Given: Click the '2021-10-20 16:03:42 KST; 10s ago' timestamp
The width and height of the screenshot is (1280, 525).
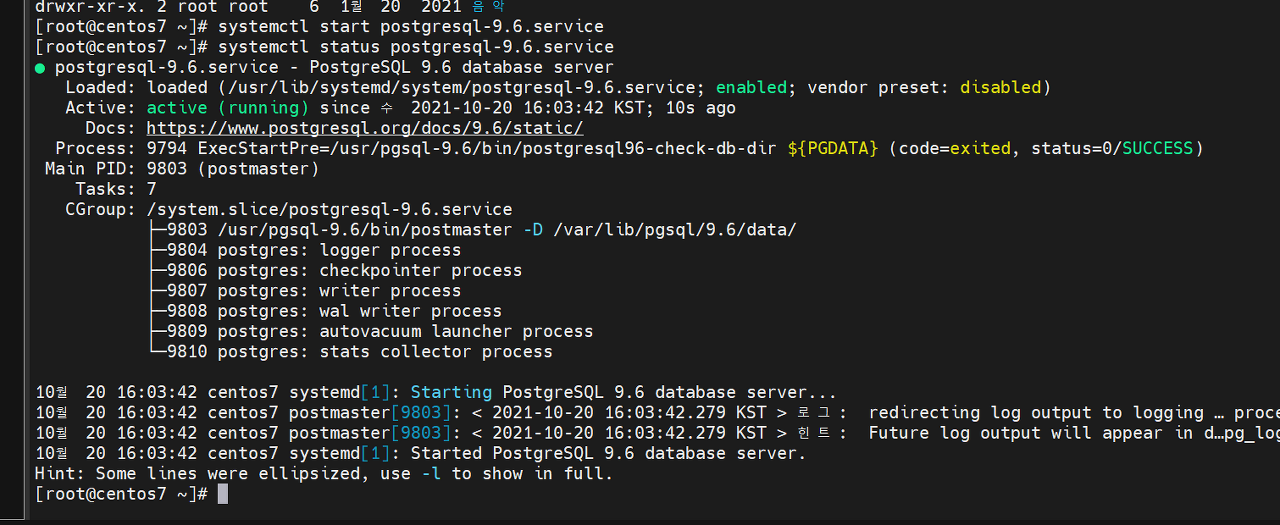Looking at the screenshot, I should point(573,108).
